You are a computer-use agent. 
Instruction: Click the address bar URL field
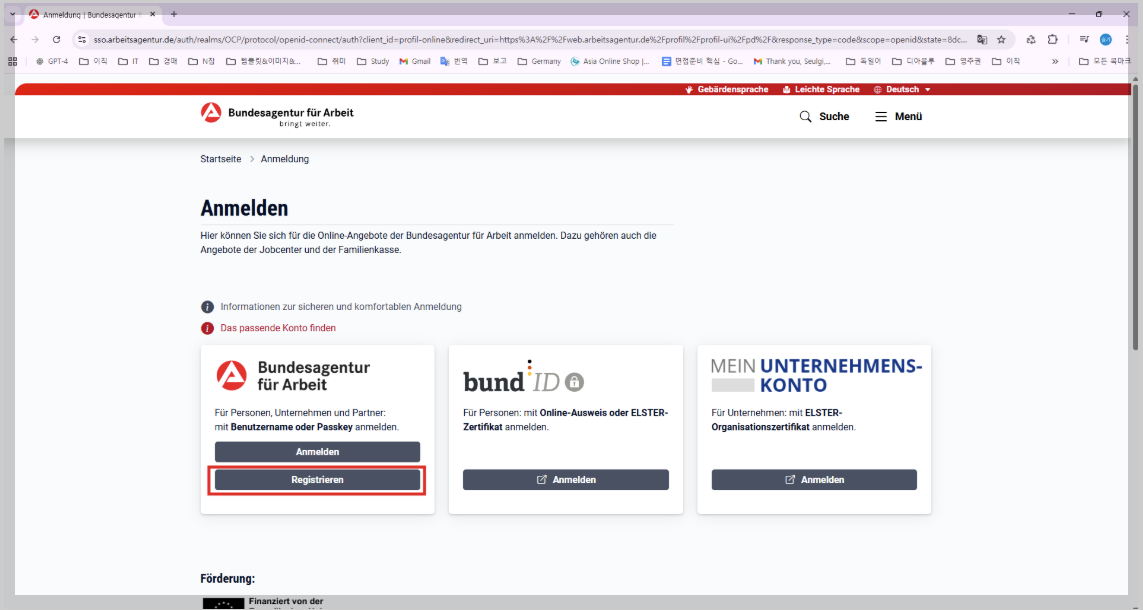[x=529, y=39]
